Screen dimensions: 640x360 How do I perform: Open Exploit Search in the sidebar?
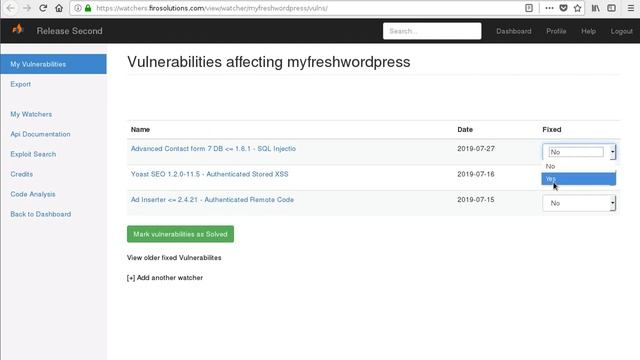pos(33,154)
